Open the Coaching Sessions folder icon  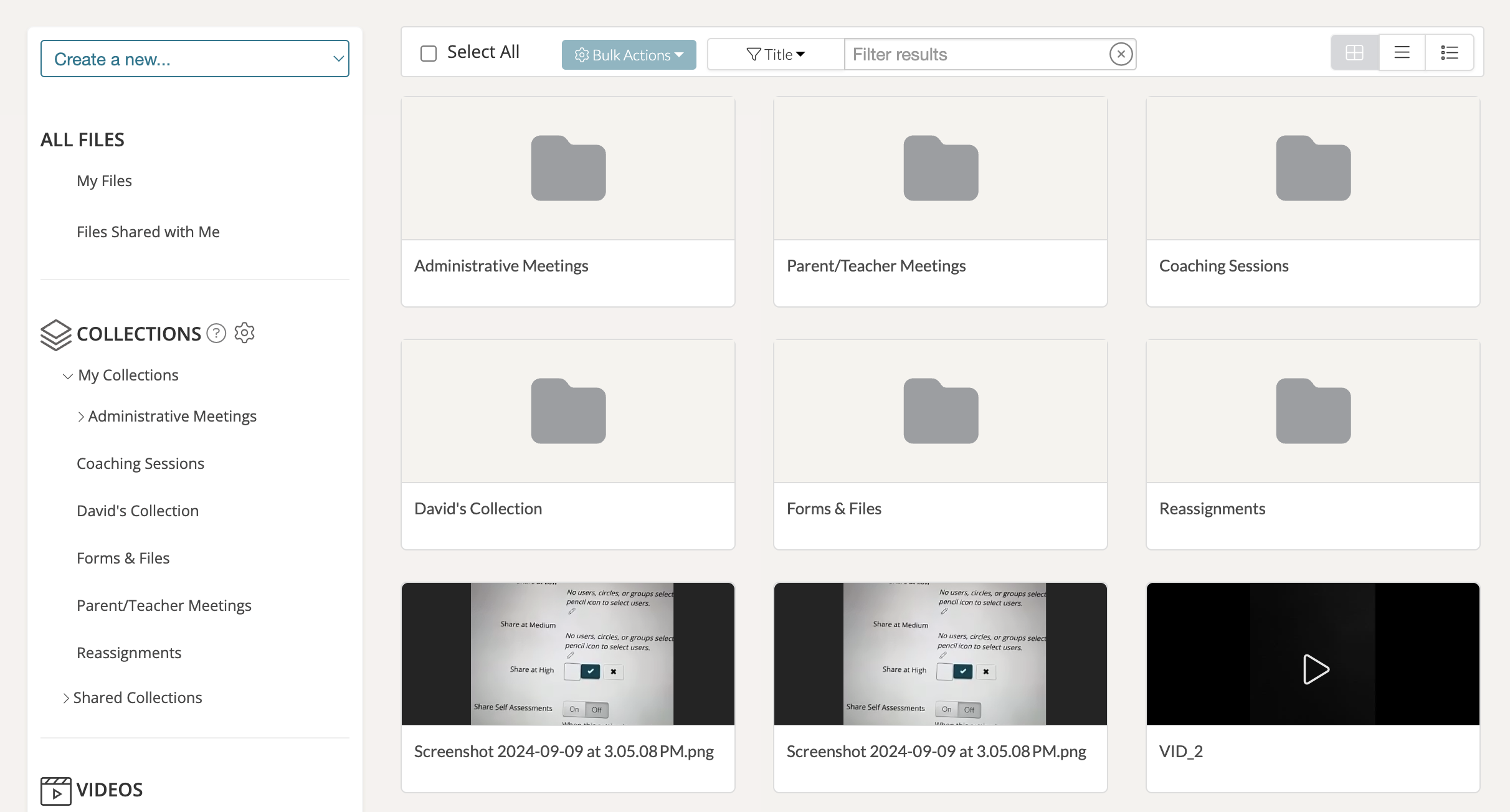point(1313,168)
